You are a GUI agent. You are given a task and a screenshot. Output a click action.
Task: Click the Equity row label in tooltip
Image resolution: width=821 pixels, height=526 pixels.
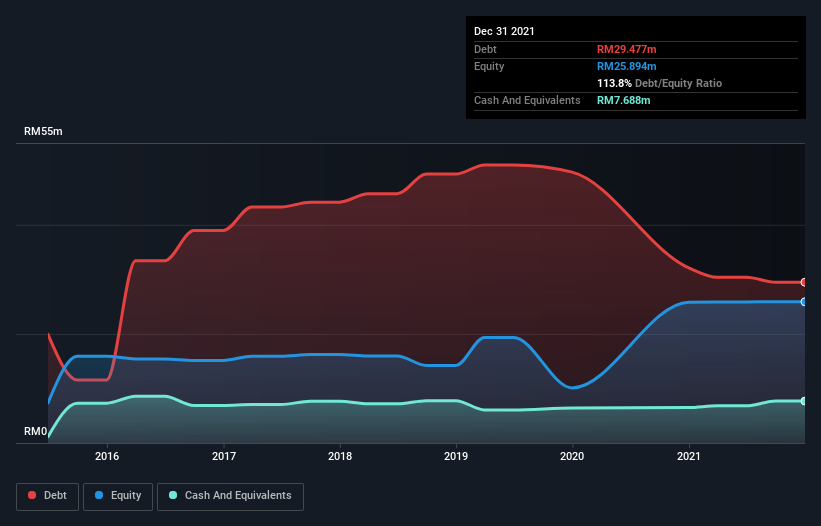pos(489,66)
